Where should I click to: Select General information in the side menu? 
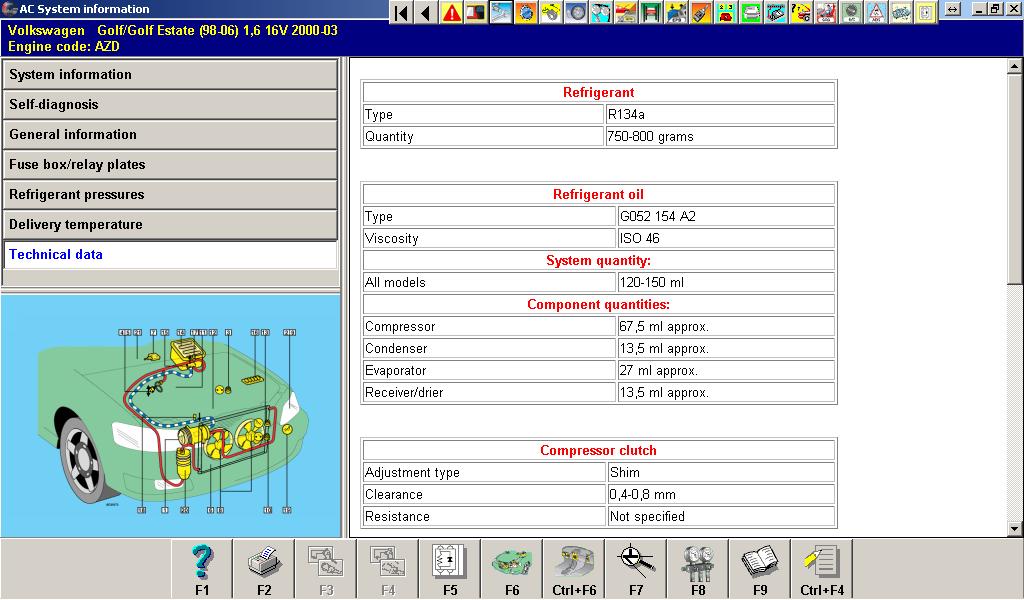tap(170, 134)
